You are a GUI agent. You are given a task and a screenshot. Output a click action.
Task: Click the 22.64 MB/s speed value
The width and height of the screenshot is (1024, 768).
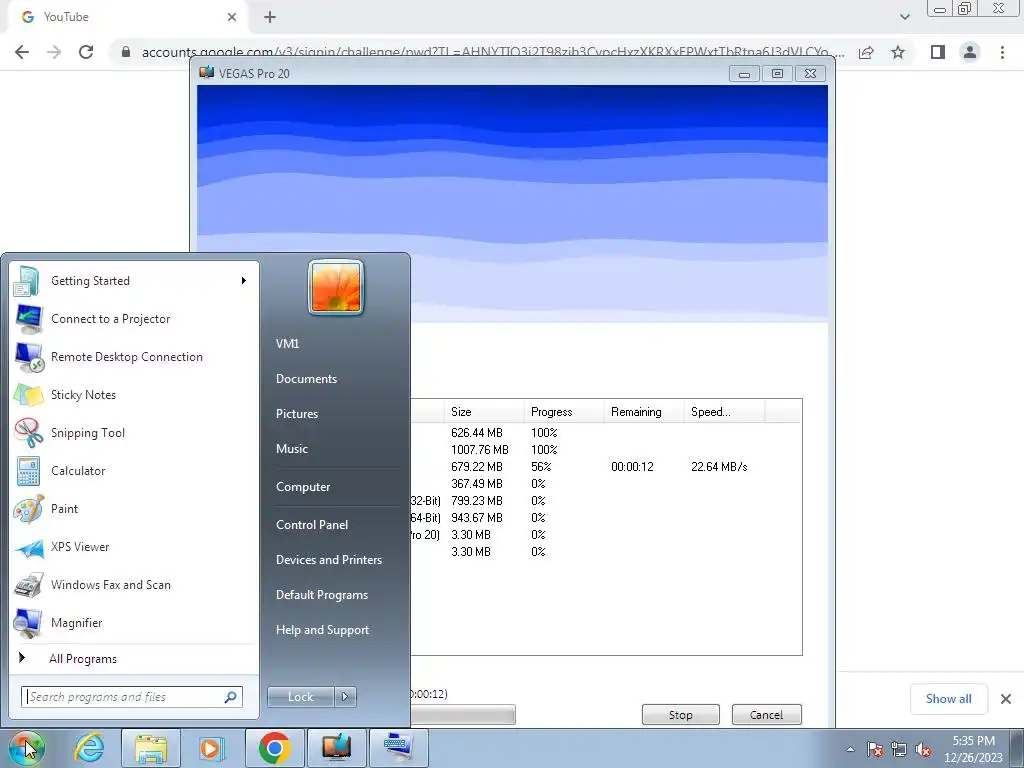(x=719, y=467)
